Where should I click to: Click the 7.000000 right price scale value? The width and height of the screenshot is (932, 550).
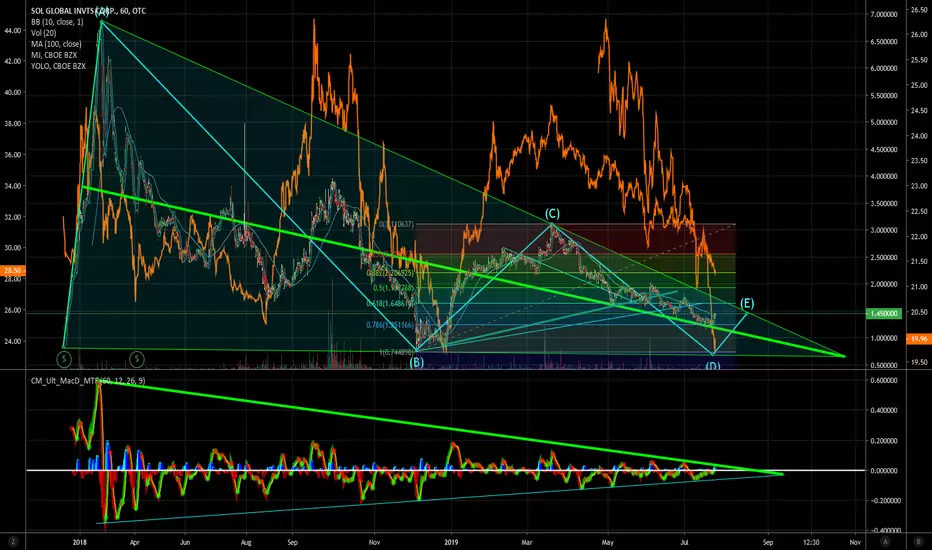883,14
